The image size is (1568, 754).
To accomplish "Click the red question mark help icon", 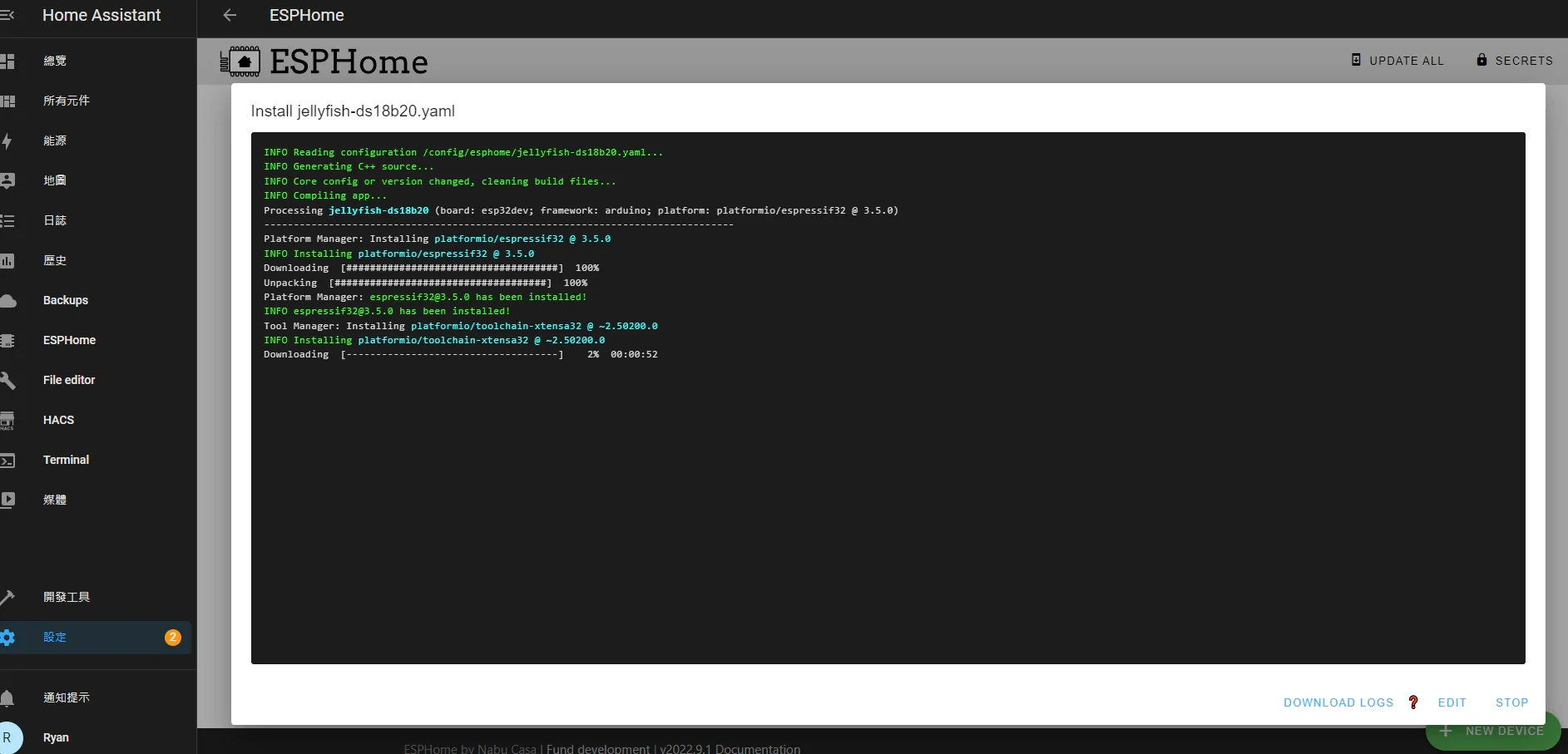I will [1413, 702].
